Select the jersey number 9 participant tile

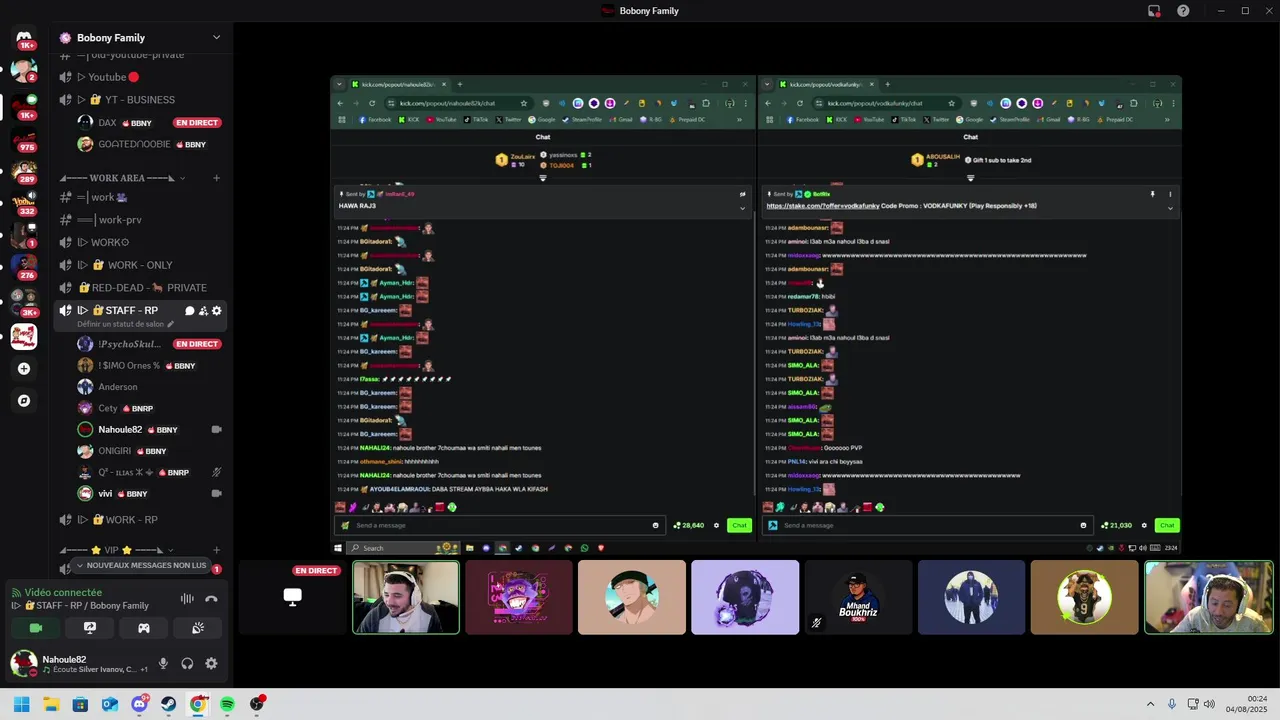tap(1084, 597)
